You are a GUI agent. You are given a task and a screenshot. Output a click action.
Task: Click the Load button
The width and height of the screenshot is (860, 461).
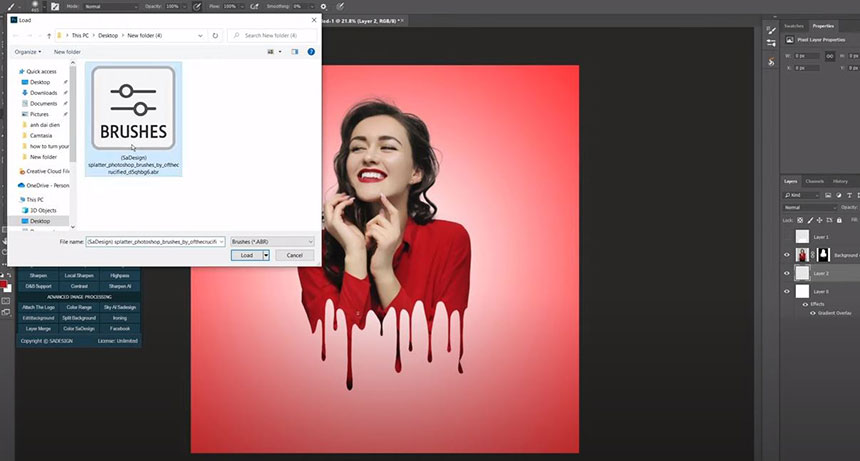click(x=247, y=255)
